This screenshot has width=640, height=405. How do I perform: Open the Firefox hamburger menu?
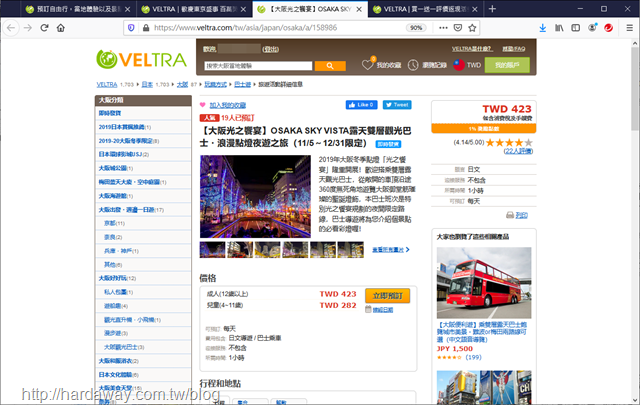click(x=629, y=28)
